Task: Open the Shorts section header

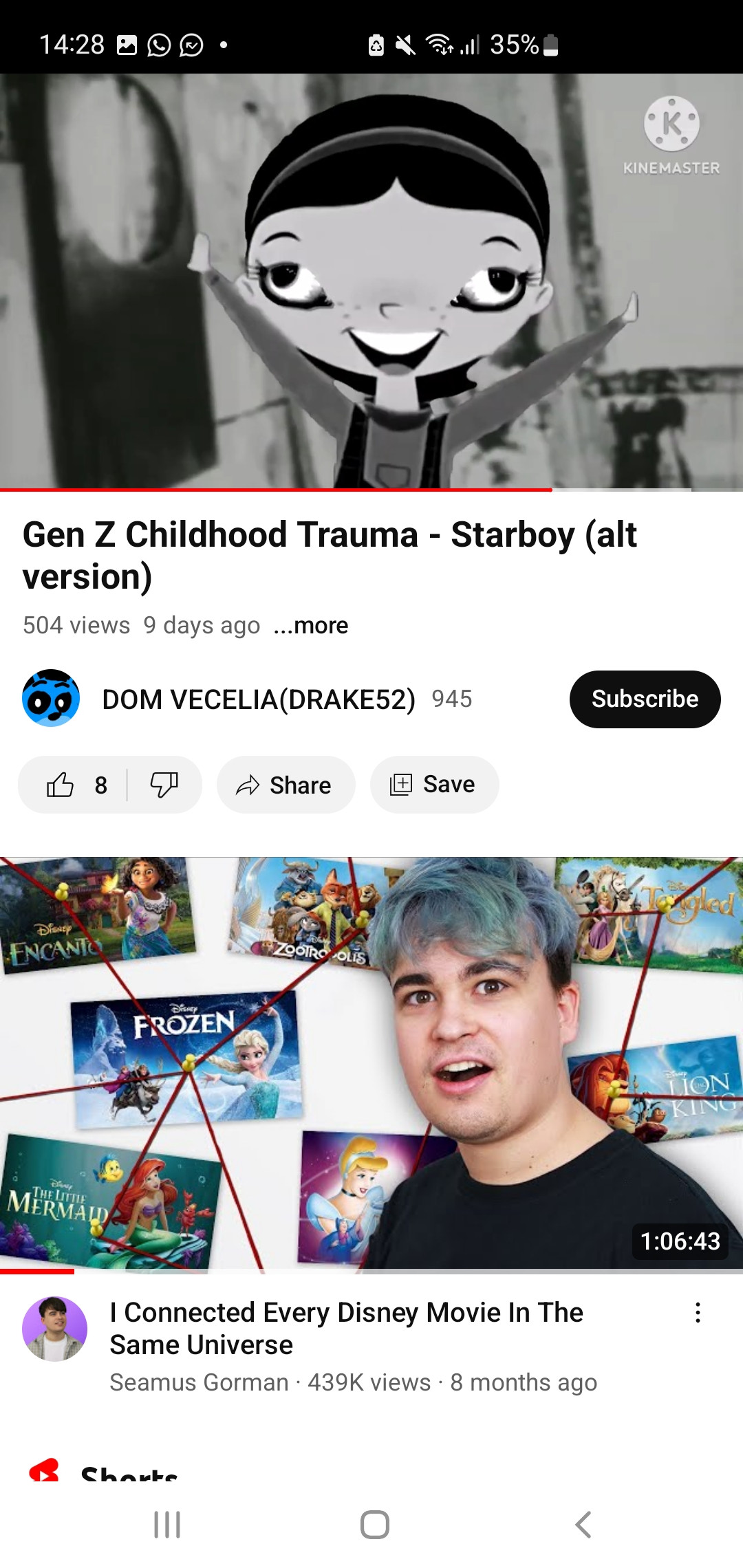Action: tap(103, 1470)
